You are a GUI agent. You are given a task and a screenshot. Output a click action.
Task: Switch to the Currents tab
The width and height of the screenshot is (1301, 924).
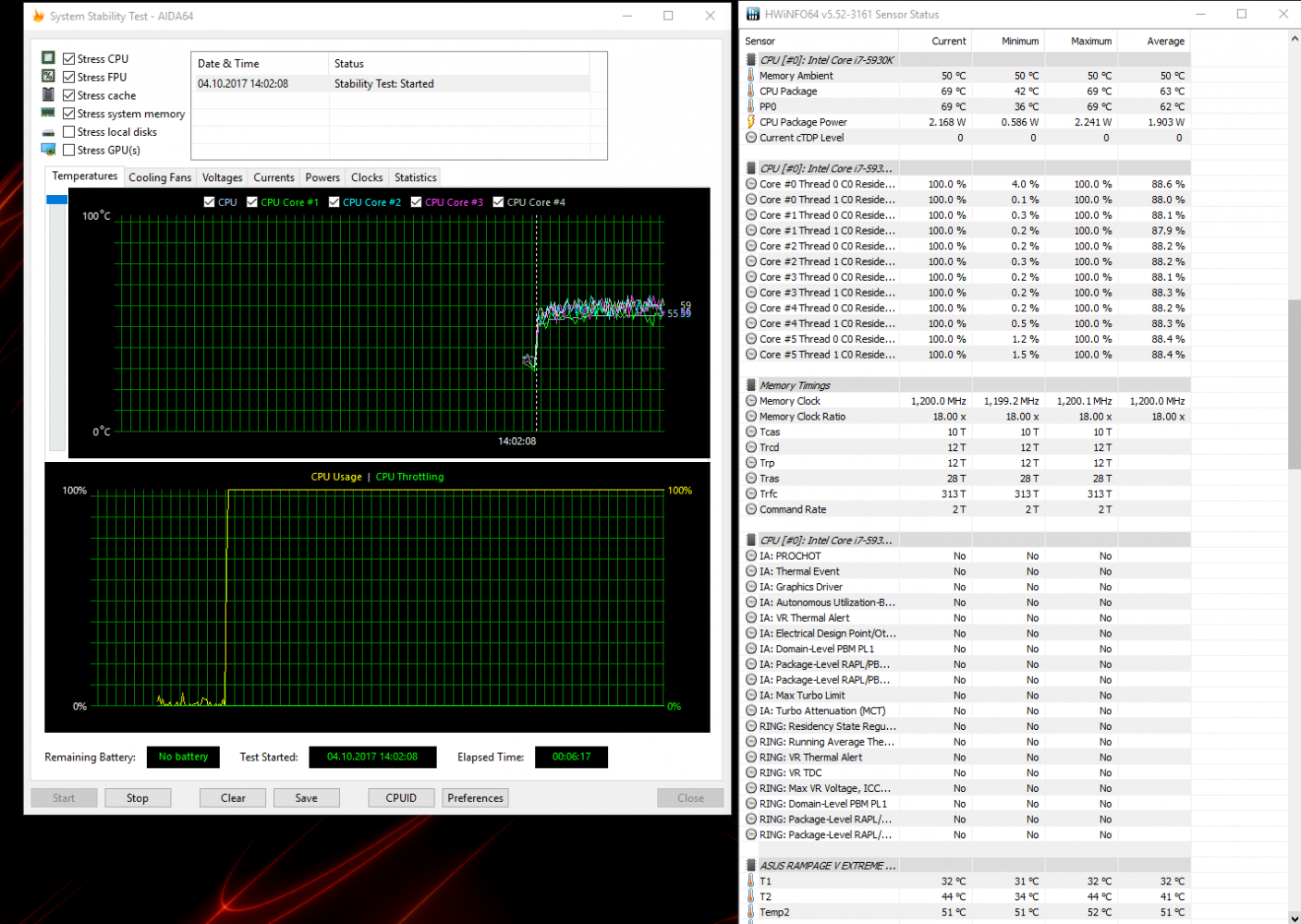click(274, 177)
